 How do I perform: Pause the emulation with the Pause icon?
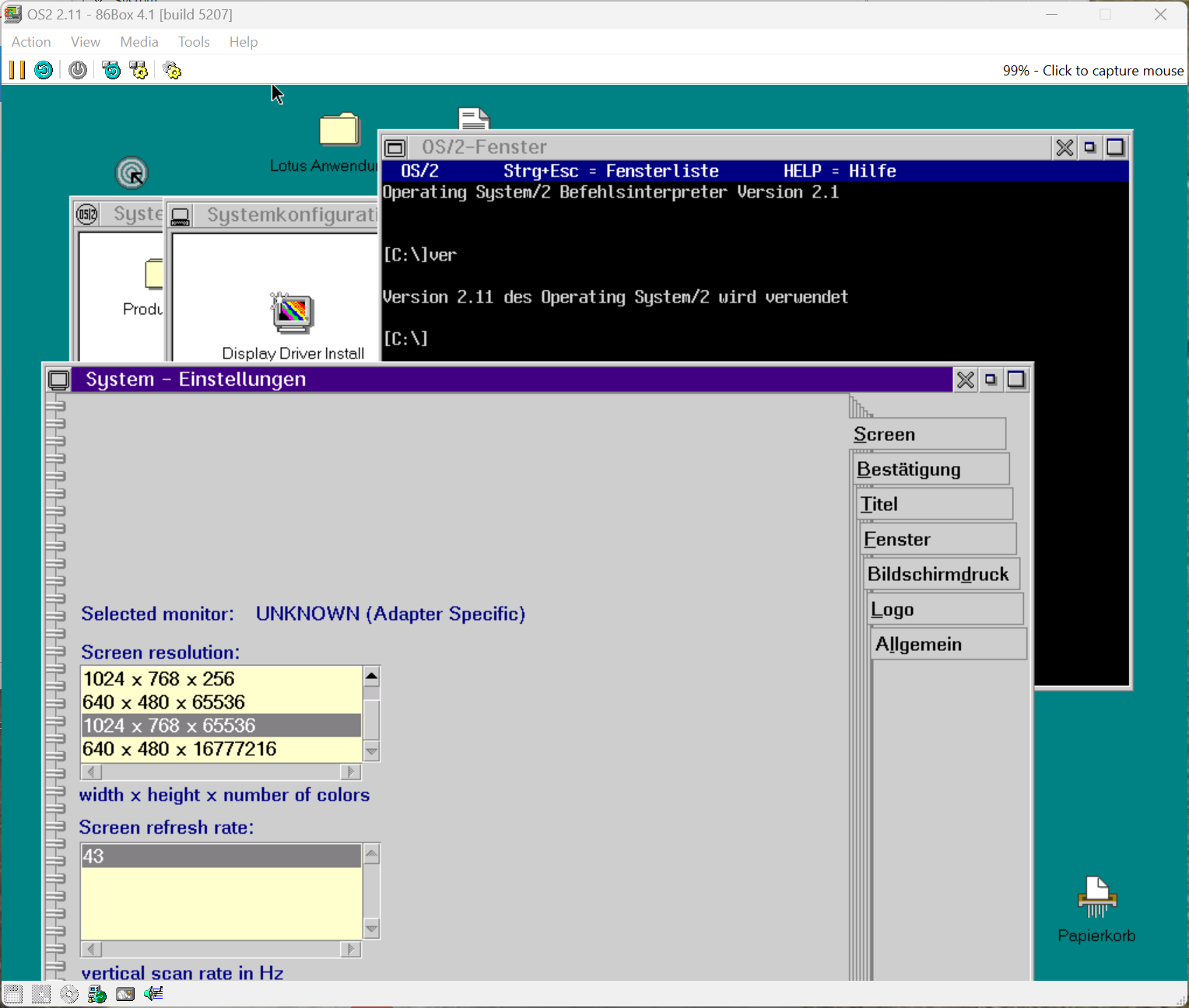coord(17,70)
